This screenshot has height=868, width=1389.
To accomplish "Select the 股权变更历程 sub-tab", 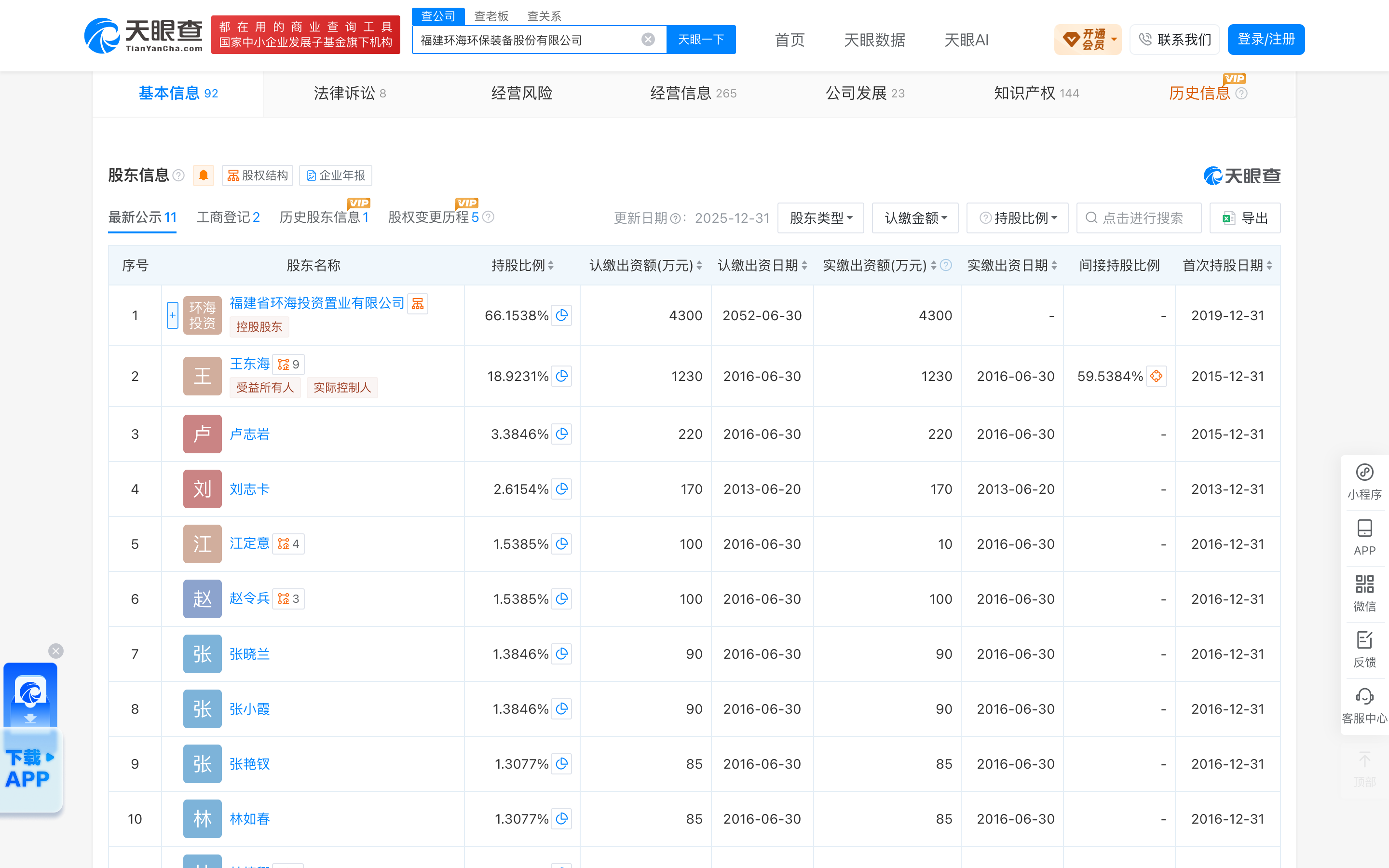I will pos(434,217).
